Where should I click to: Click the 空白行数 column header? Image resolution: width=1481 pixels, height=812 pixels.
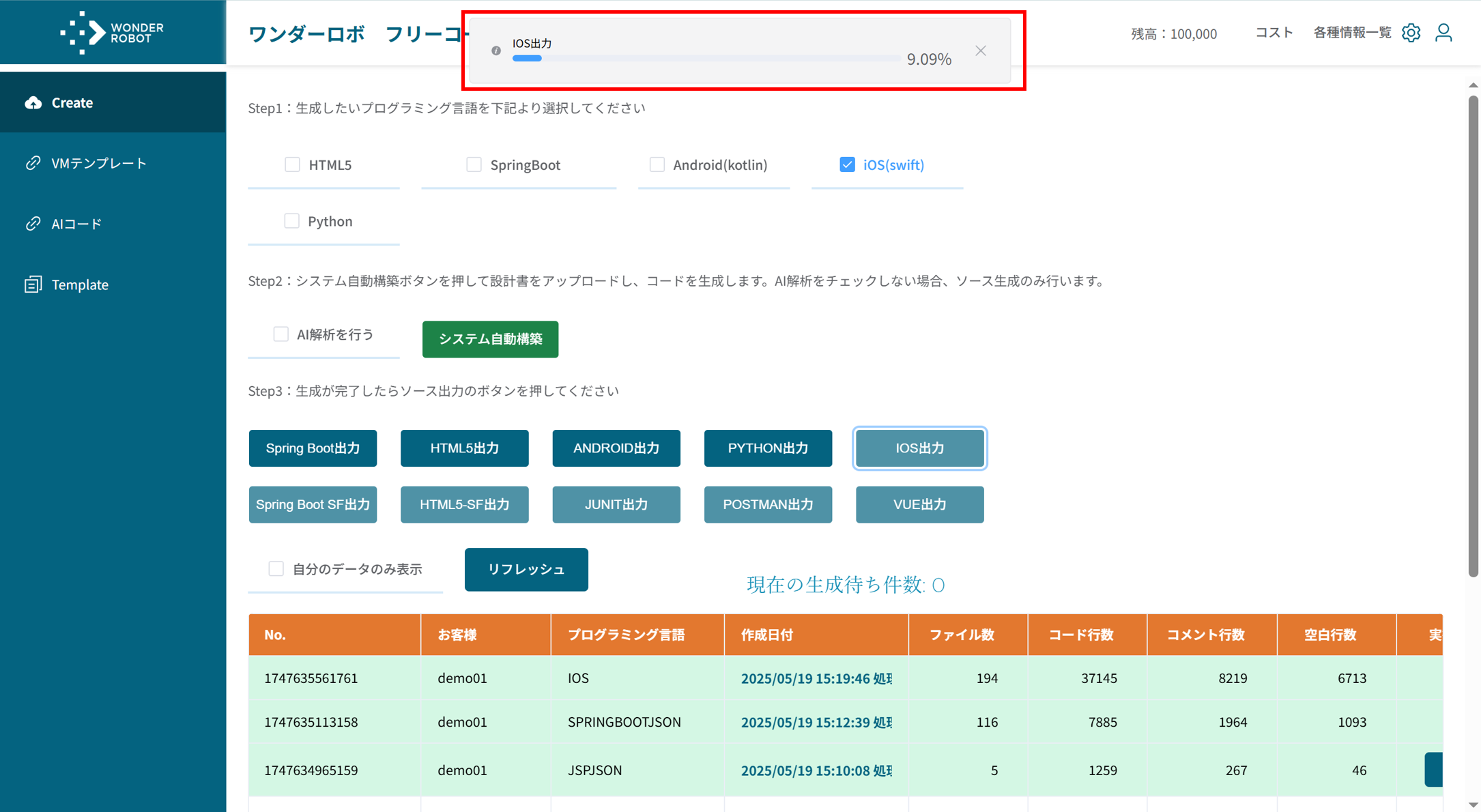(1336, 635)
